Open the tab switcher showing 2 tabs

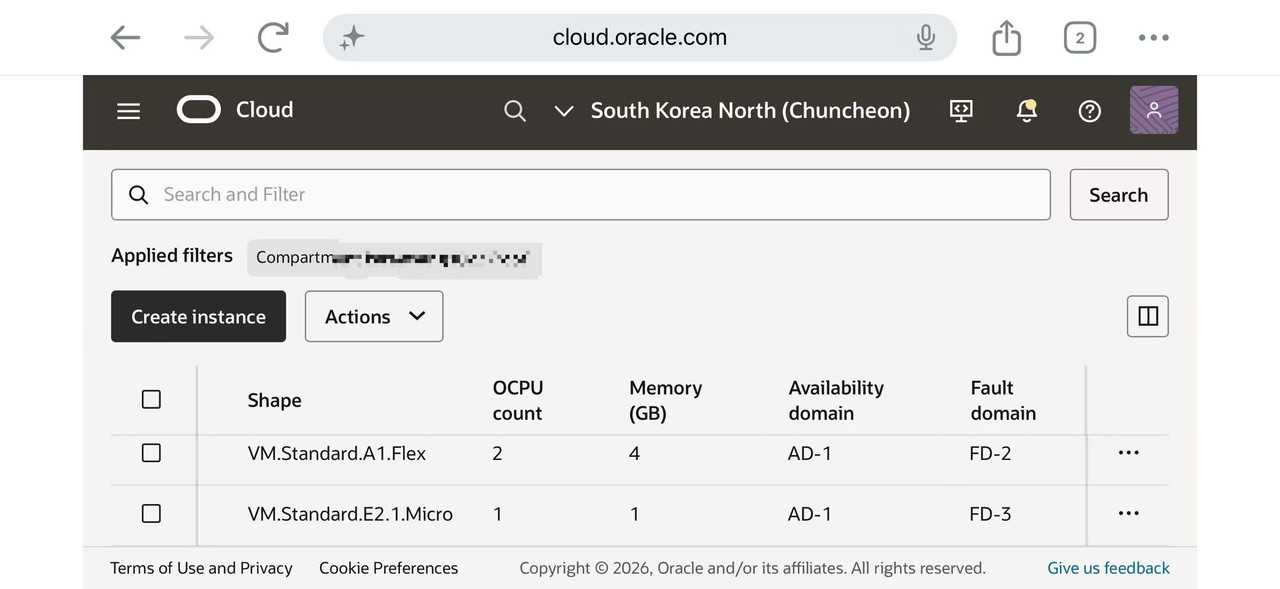pyautogui.click(x=1079, y=38)
